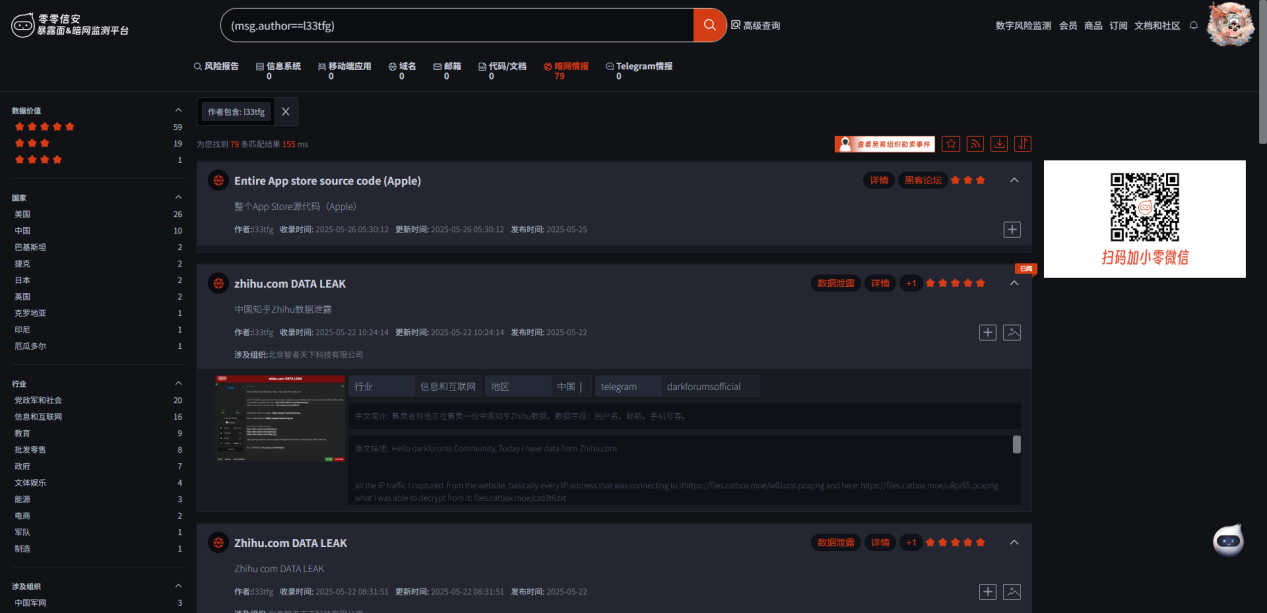Click the orange search magnifier button
Viewport: 1267px width, 613px height.
709,25
